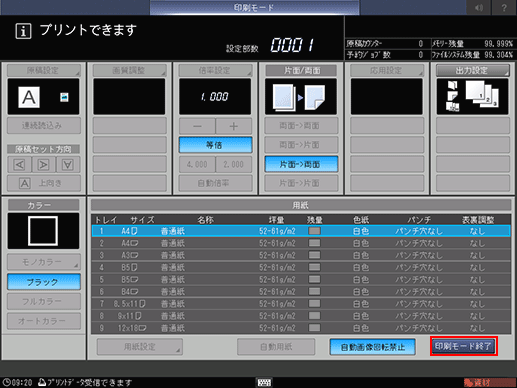Click the 上向き orientation button

point(44,183)
